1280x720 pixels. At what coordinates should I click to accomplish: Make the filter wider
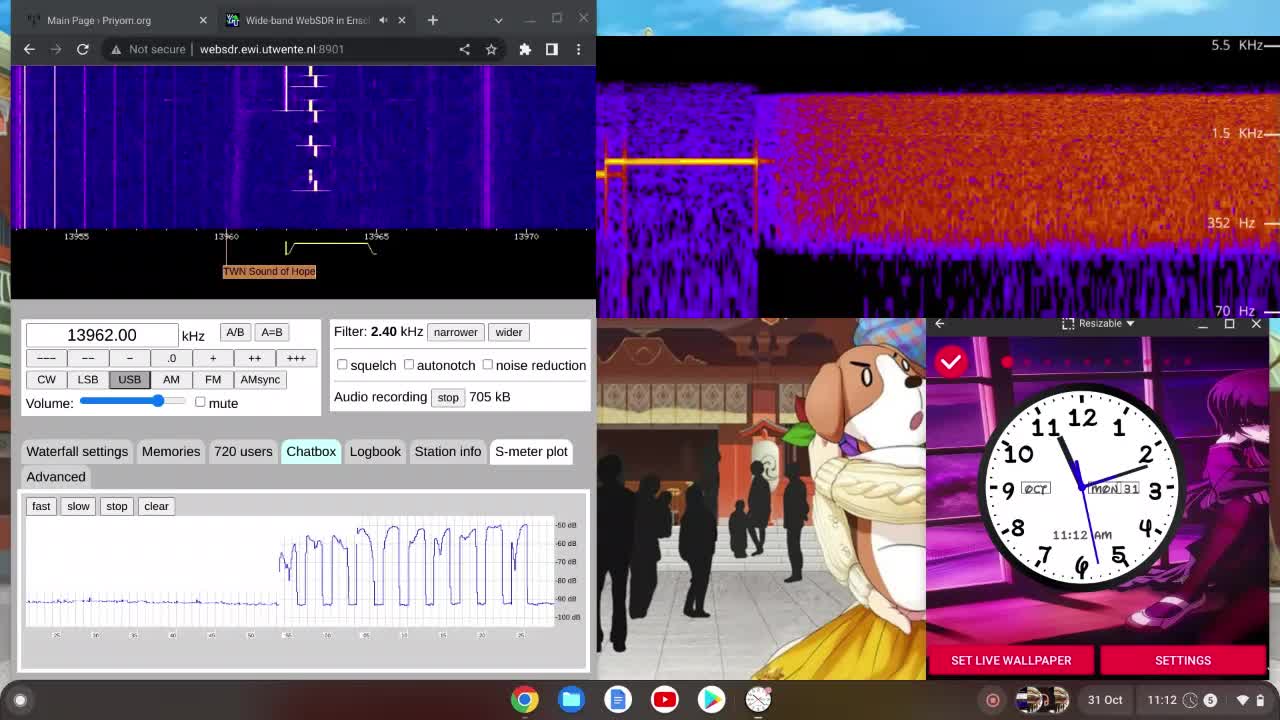pos(509,332)
